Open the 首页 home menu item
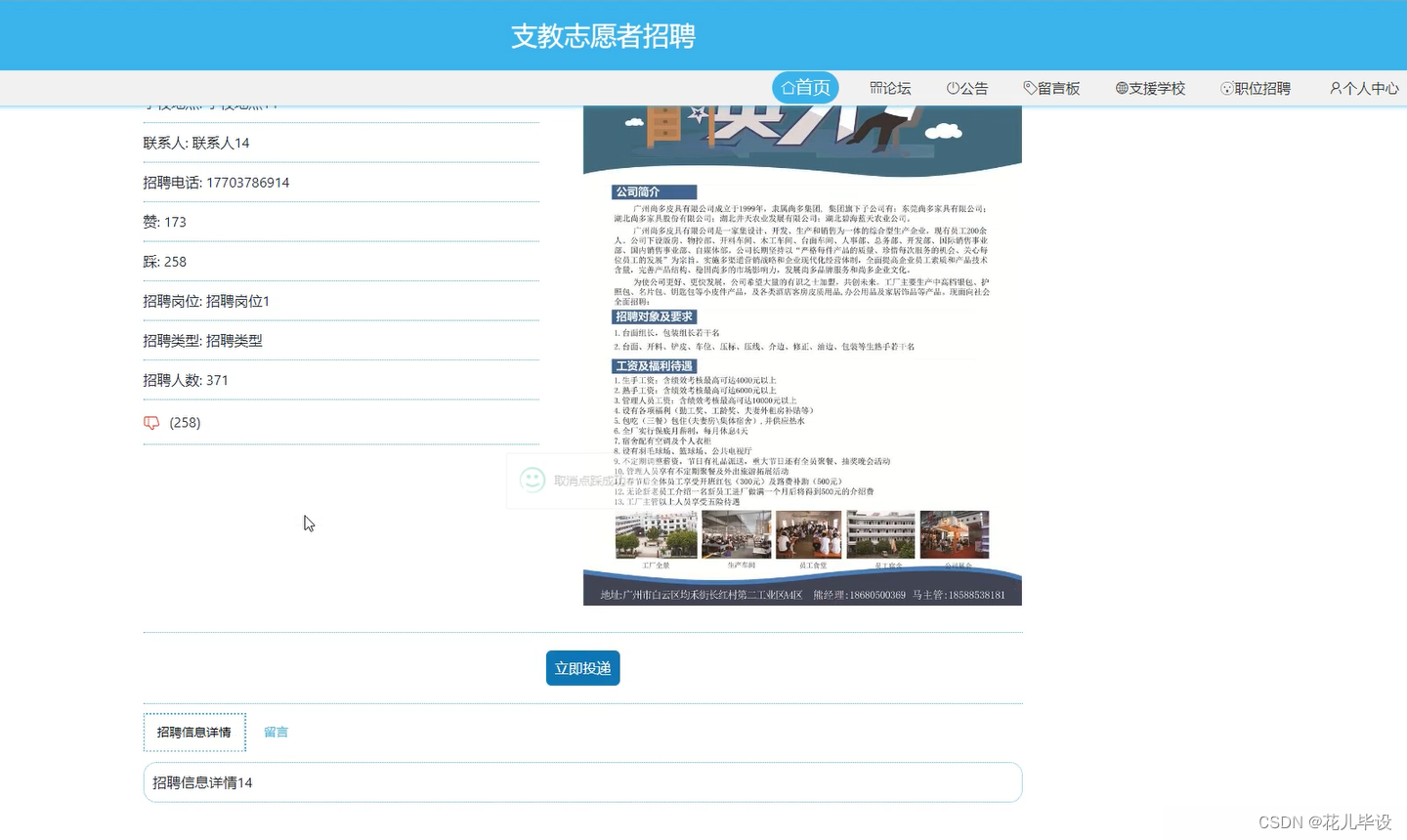Image resolution: width=1407 pixels, height=840 pixels. 805,88
